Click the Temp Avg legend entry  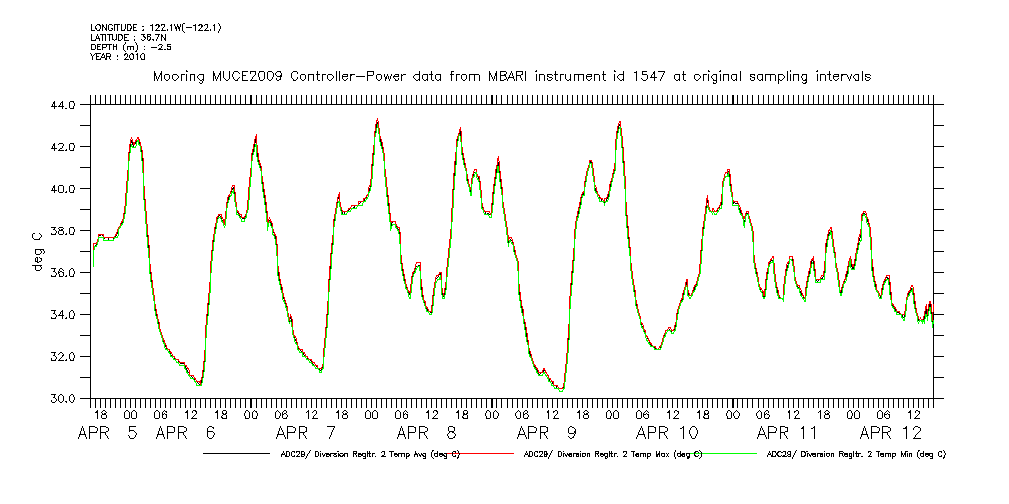tap(369, 454)
